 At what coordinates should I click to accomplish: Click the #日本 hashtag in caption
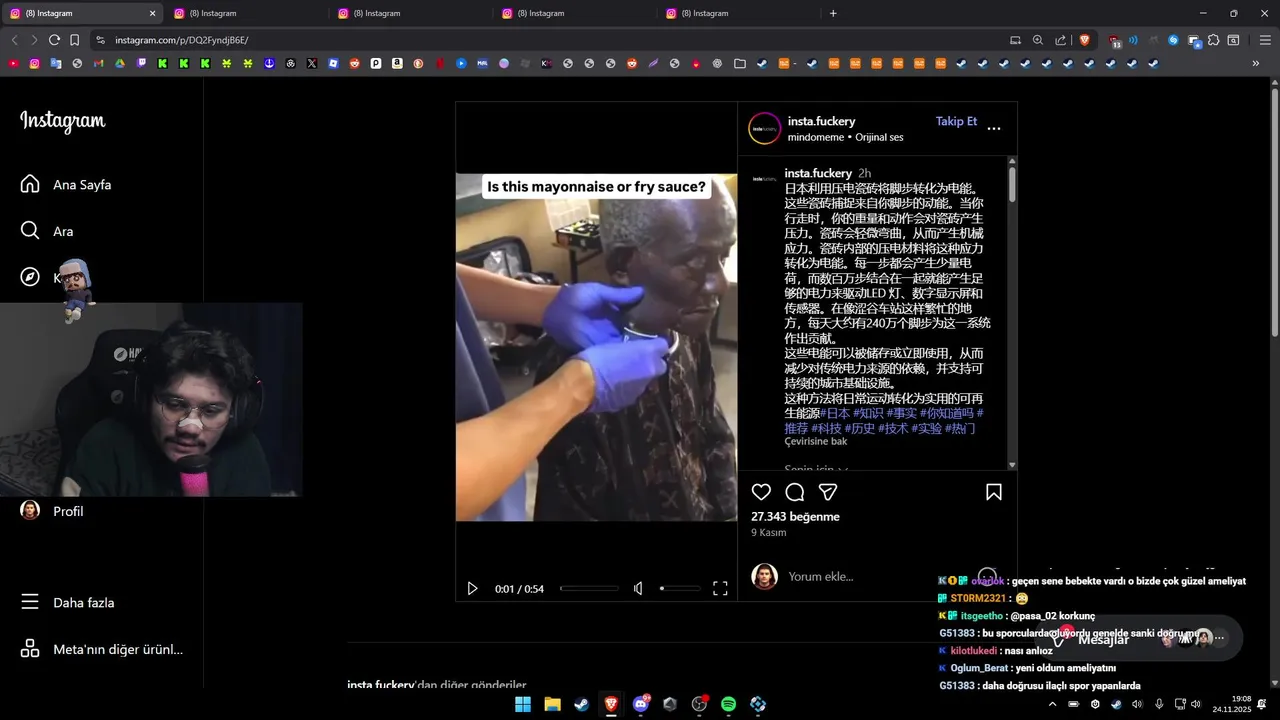click(835, 413)
